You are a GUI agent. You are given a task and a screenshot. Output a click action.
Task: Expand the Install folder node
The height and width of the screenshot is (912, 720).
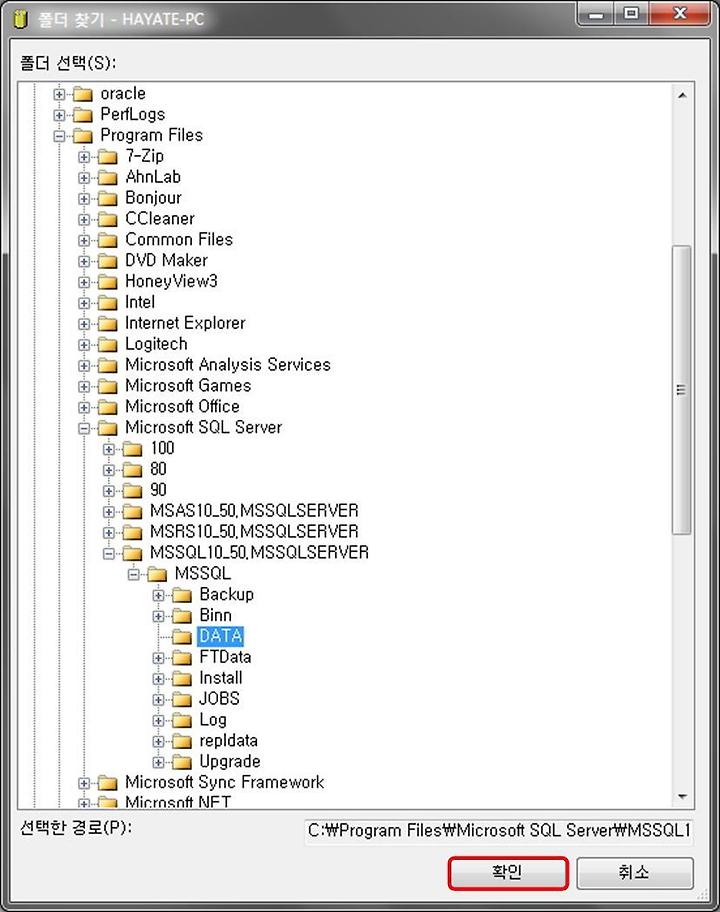click(159, 679)
